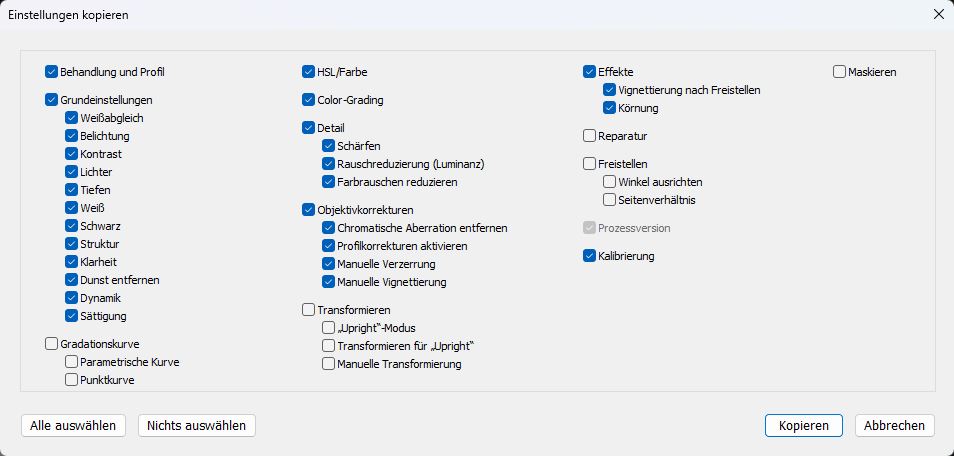The image size is (954, 456).
Task: Enable the Maskieren checkbox
Action: coord(839,72)
